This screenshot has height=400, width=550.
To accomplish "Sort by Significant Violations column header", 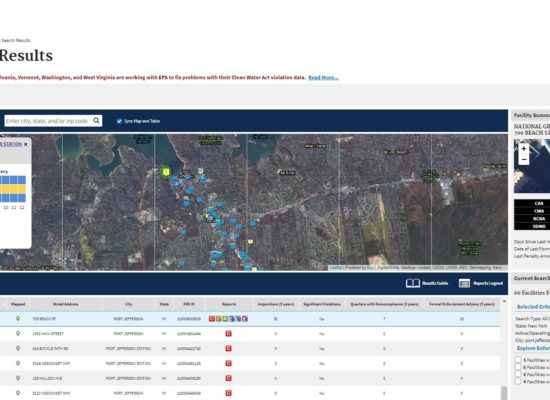I will [322, 304].
